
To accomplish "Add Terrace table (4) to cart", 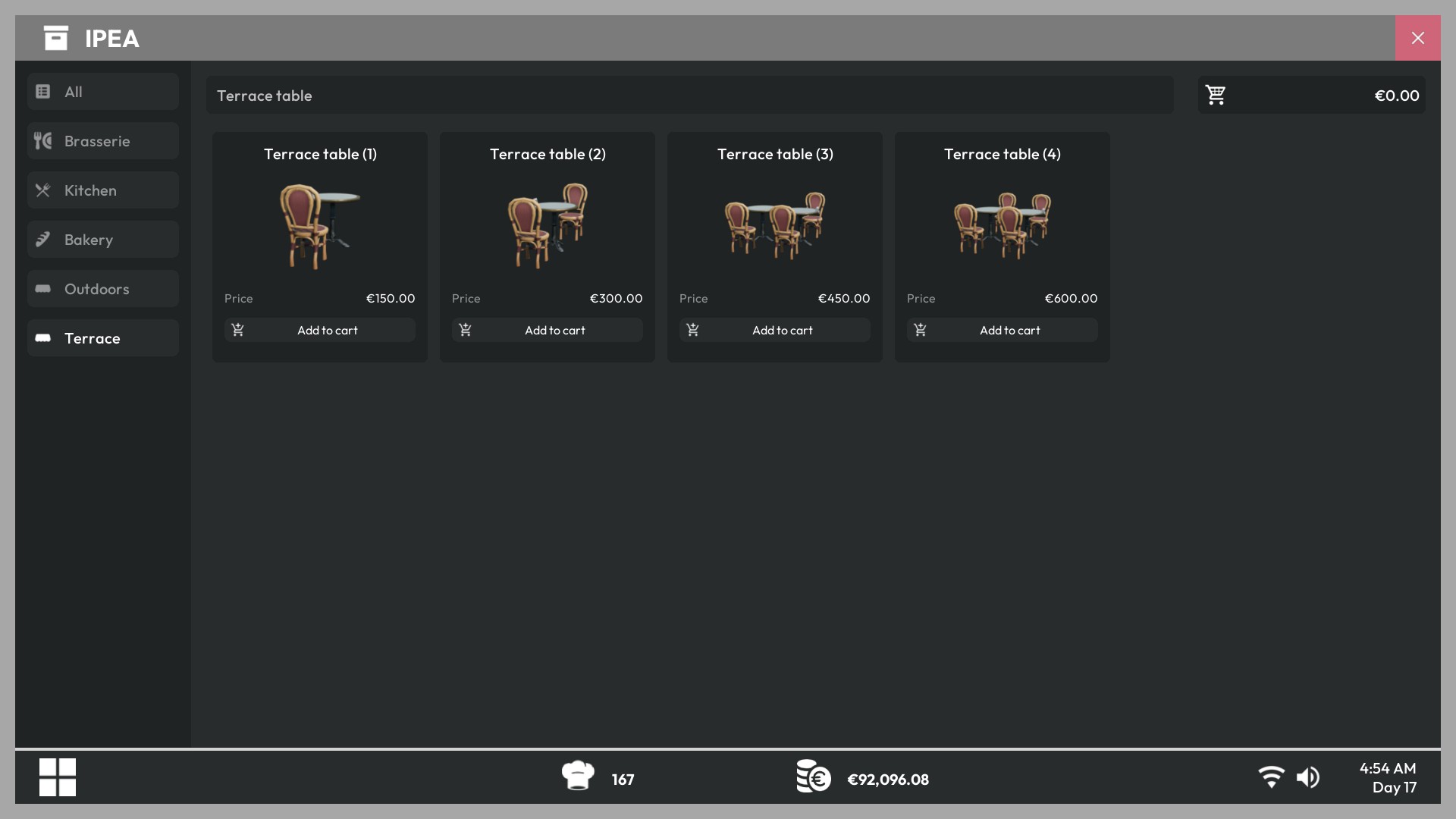I will point(1003,330).
